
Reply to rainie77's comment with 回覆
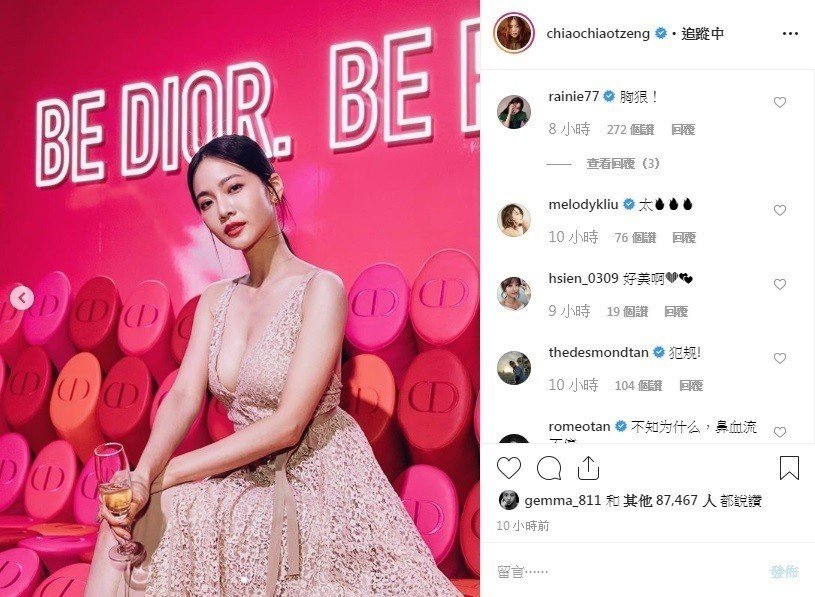(683, 129)
